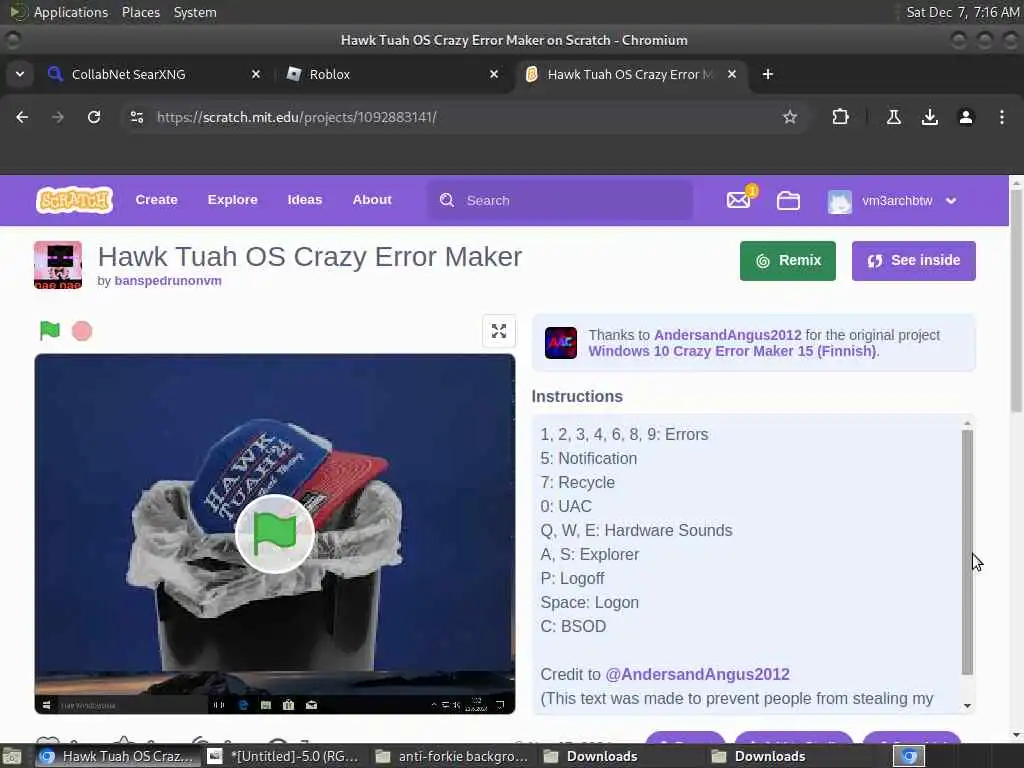Open the Explore menu item

click(232, 200)
